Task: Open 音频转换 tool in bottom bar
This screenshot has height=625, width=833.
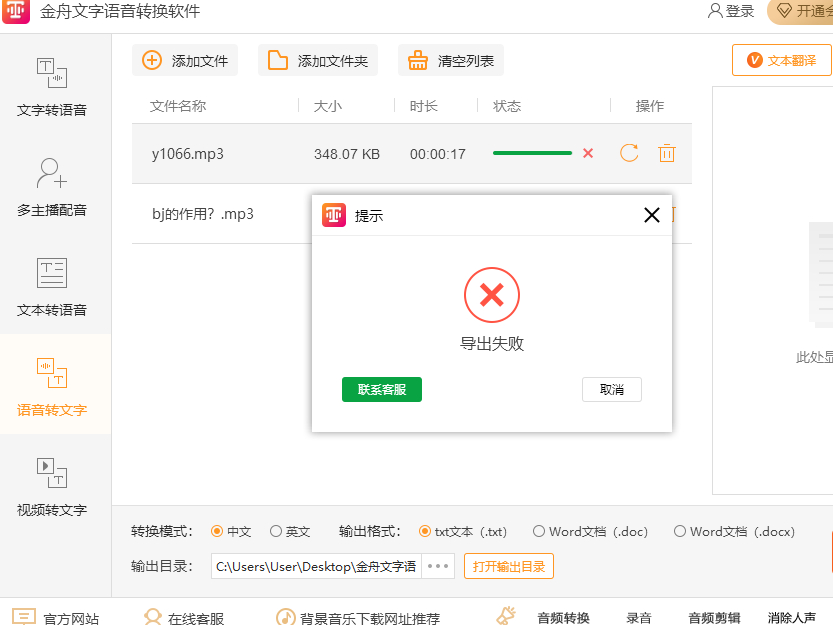Action: (x=563, y=618)
